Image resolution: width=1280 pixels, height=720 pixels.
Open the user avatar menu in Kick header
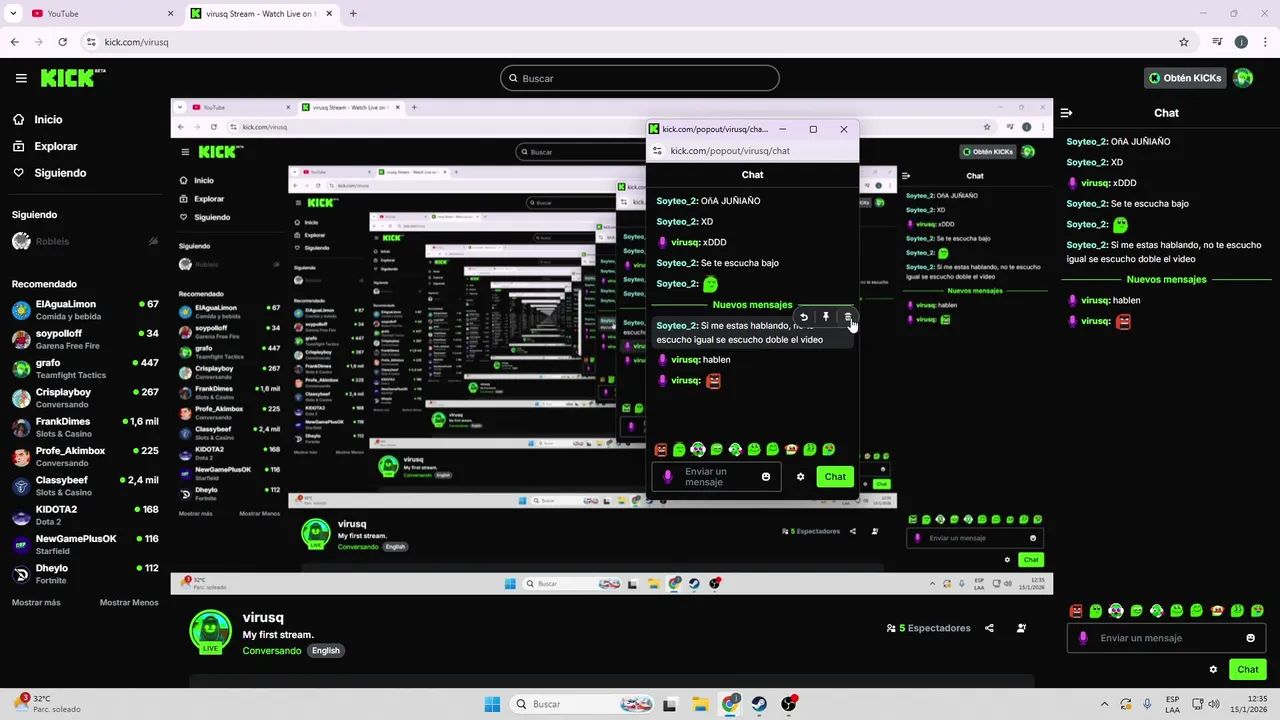click(1243, 78)
